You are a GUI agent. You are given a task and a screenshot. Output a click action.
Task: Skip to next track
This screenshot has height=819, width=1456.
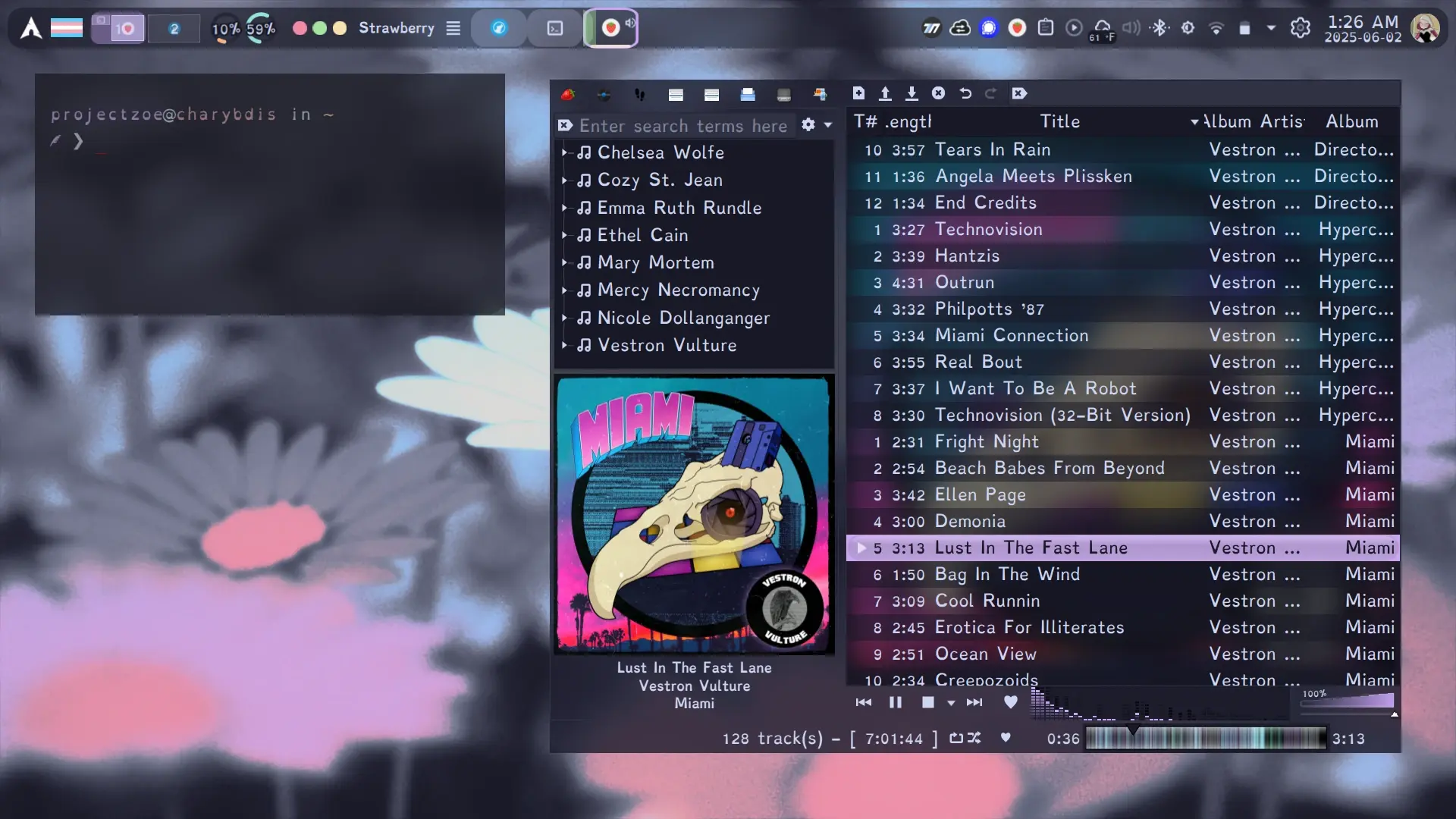click(974, 702)
